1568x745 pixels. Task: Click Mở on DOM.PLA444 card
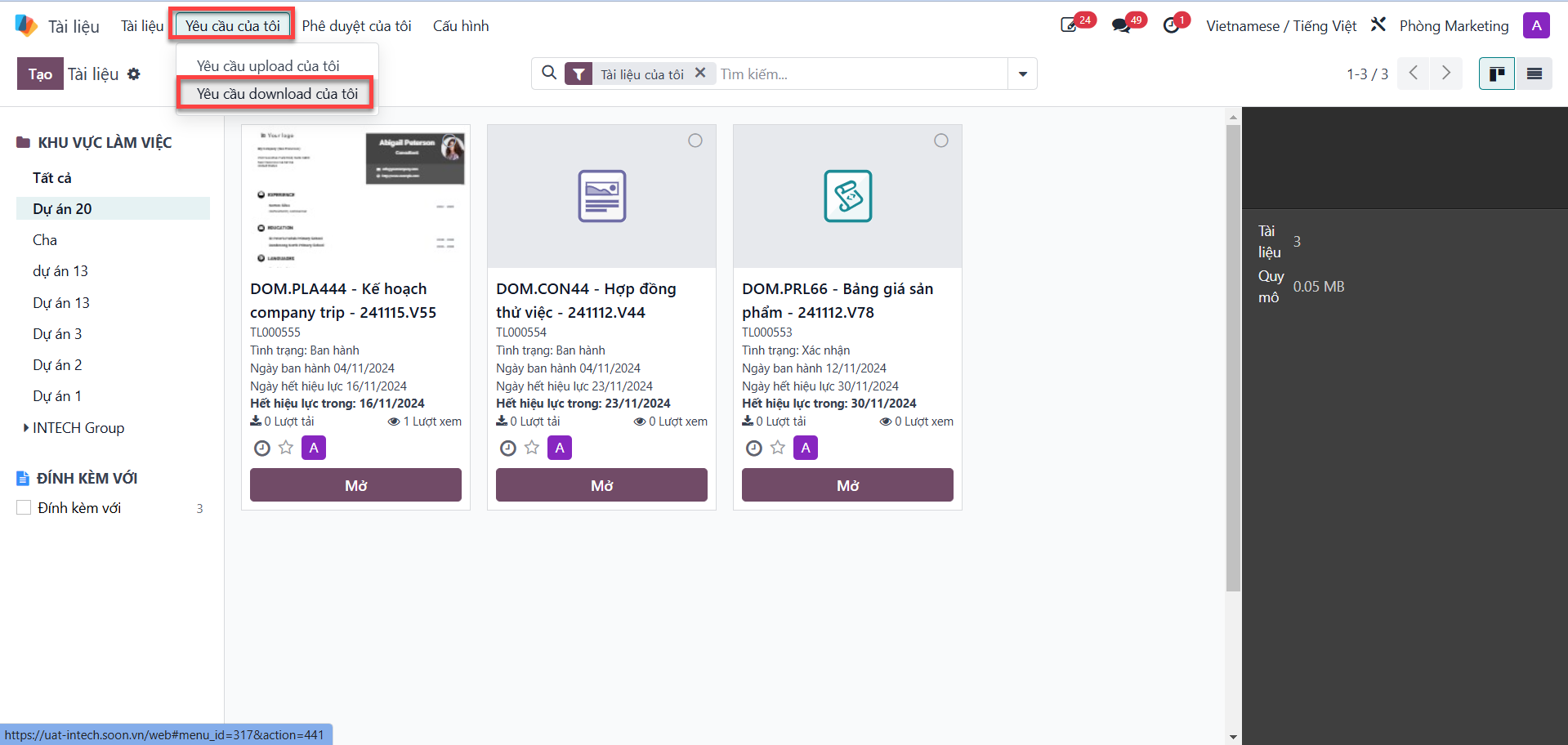(355, 485)
